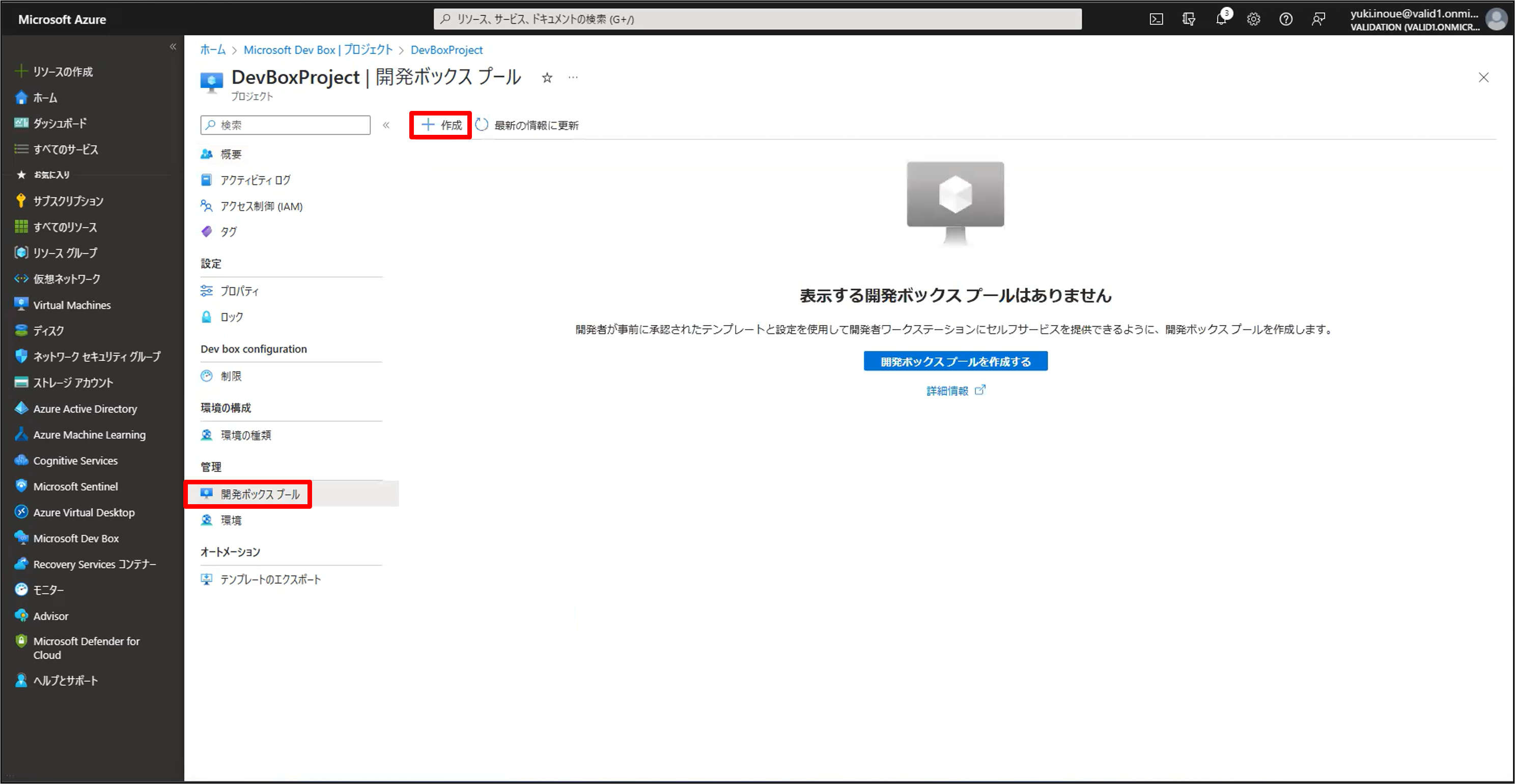Screen dimensions: 1515x784
Task: Click the 作成 create button
Action: pos(441,125)
